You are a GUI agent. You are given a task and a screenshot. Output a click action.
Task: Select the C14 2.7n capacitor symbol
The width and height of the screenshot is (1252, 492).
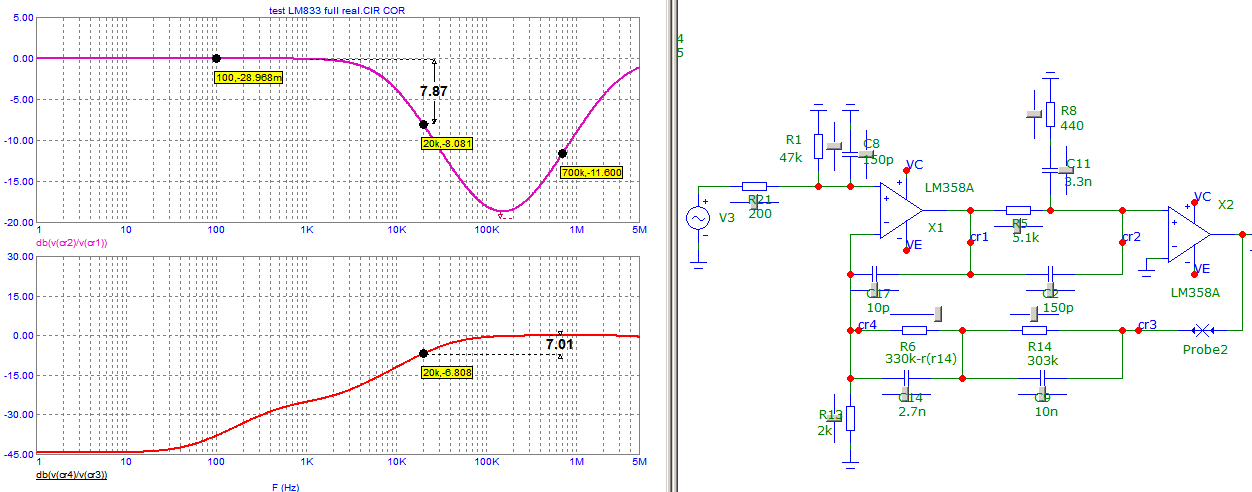pos(907,378)
